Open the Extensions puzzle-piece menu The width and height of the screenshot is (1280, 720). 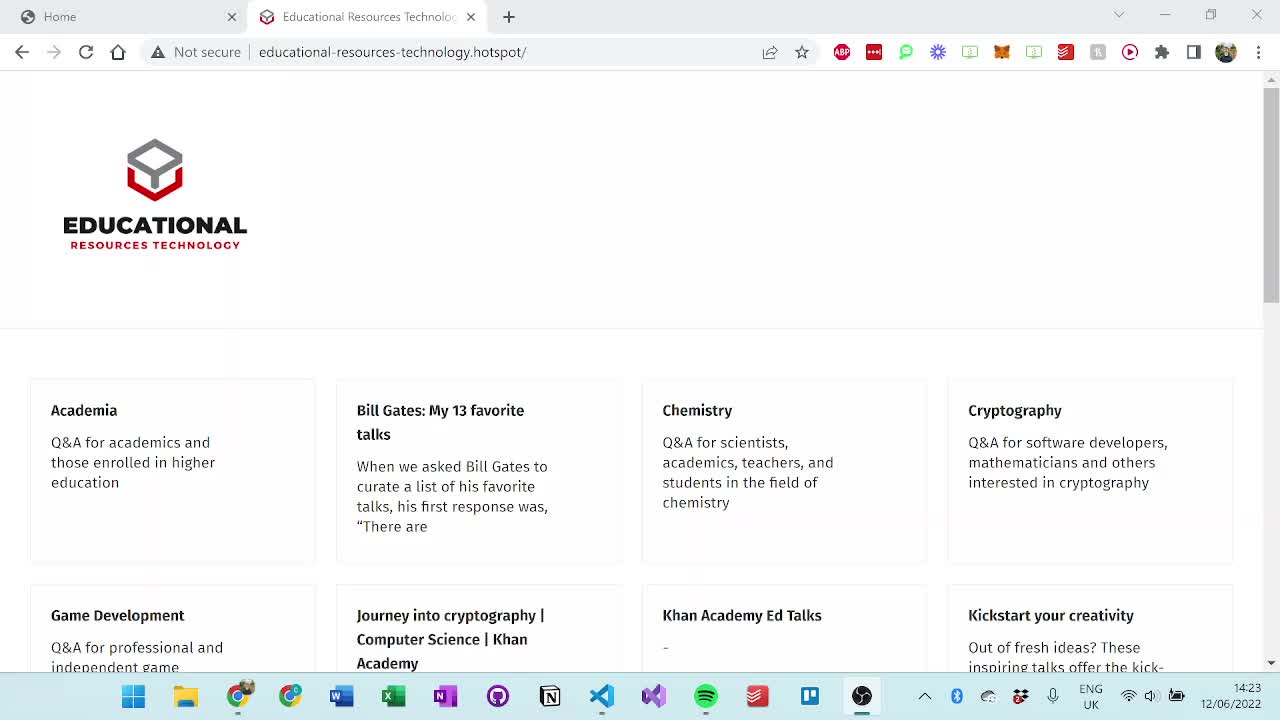pos(1162,52)
